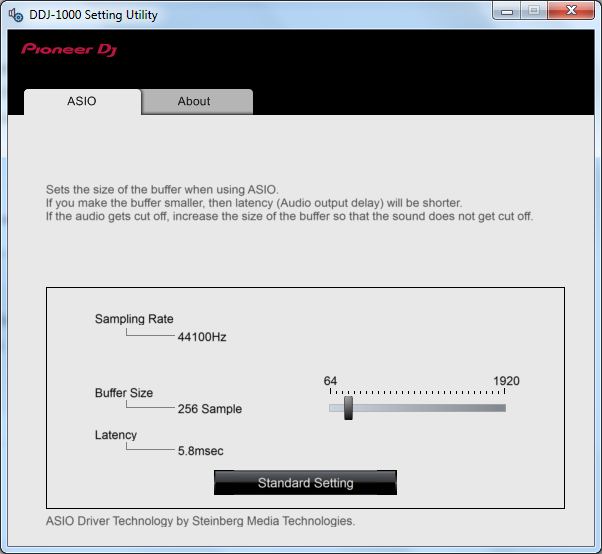The image size is (602, 554).
Task: Click the 'If the audio gets cut off' line
Action: coord(289,216)
